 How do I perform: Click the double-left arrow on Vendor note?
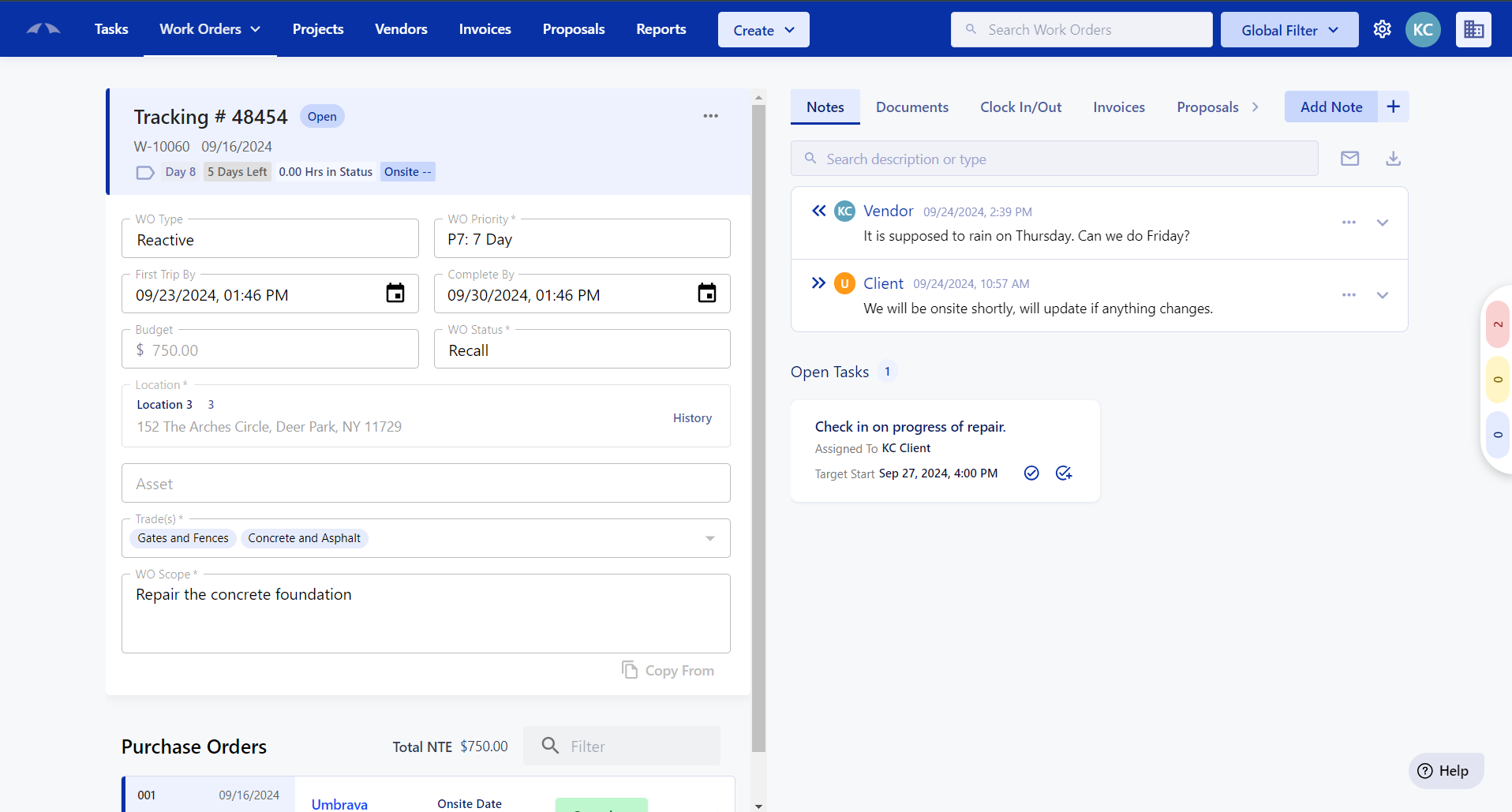(x=819, y=211)
